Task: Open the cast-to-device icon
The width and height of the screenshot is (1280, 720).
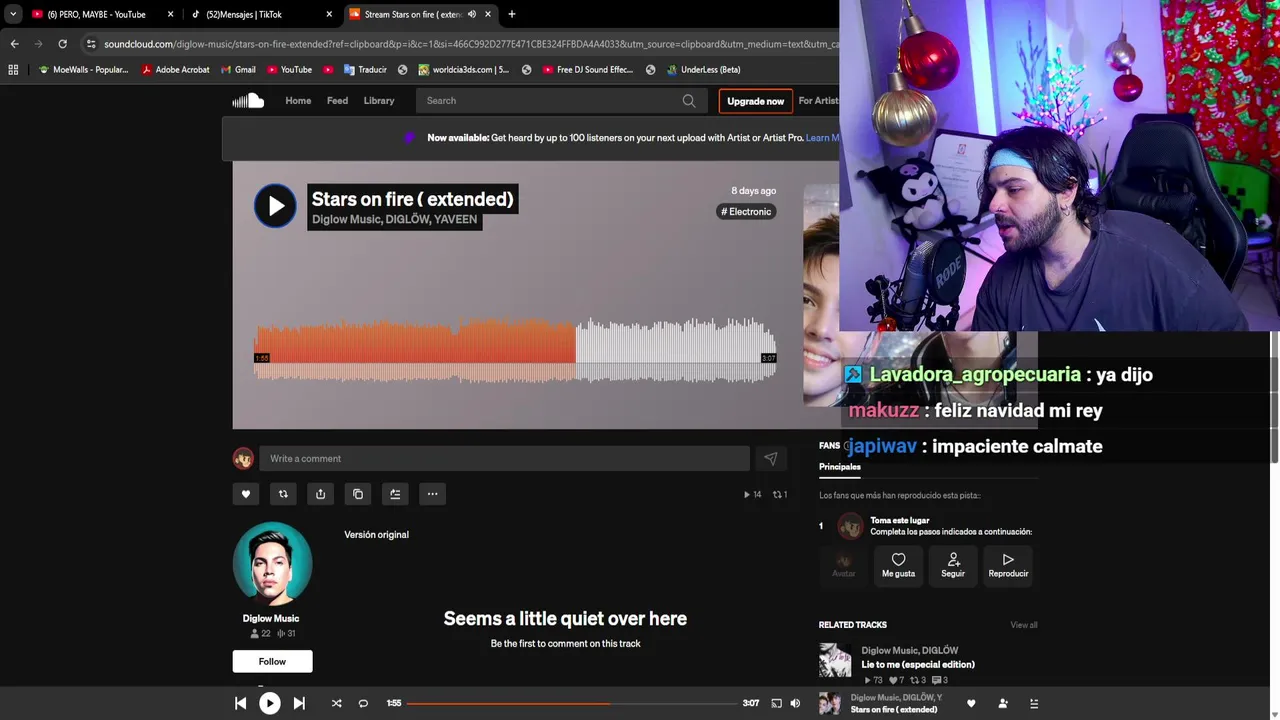Action: click(776, 703)
